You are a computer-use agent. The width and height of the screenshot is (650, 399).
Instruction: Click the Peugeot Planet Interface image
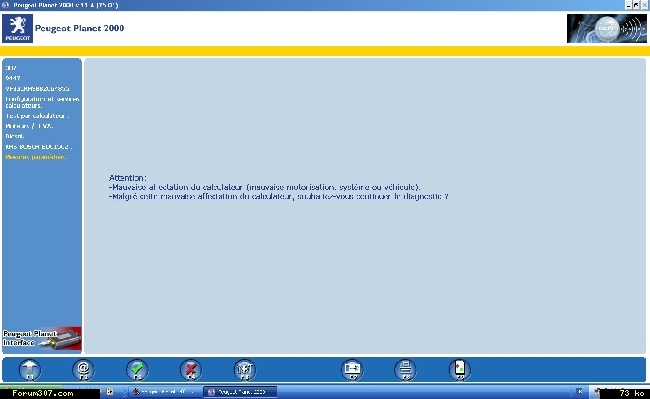[x=42, y=339]
